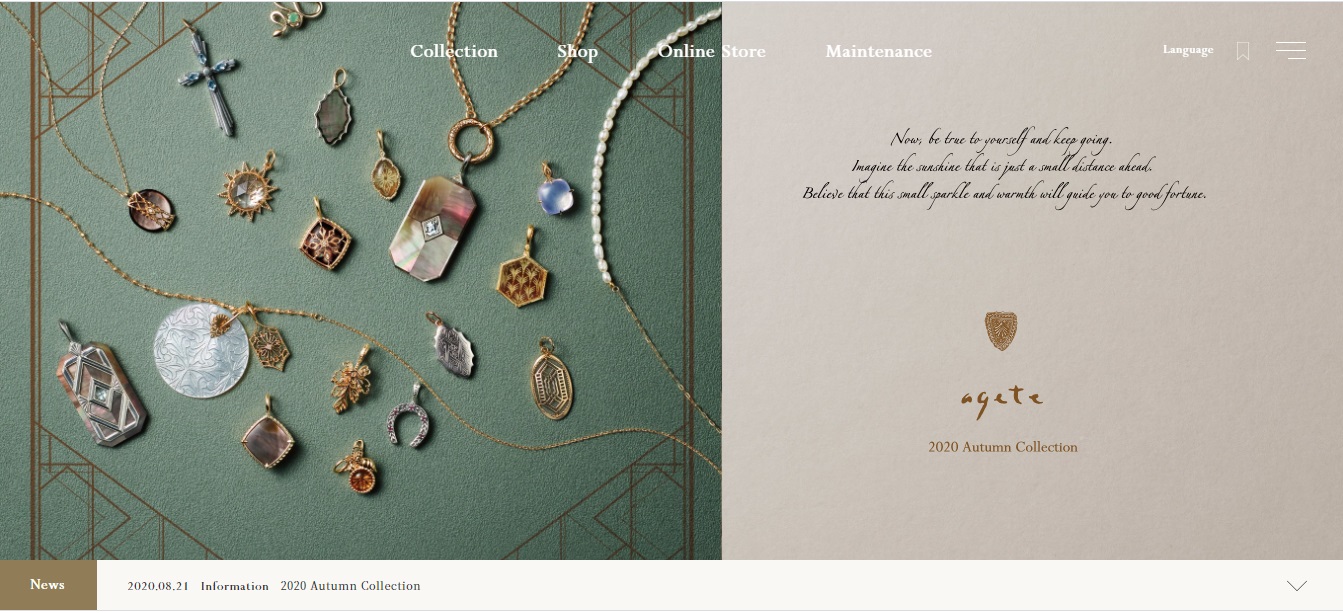
Task: Open the Online Store link
Action: pyautogui.click(x=712, y=51)
